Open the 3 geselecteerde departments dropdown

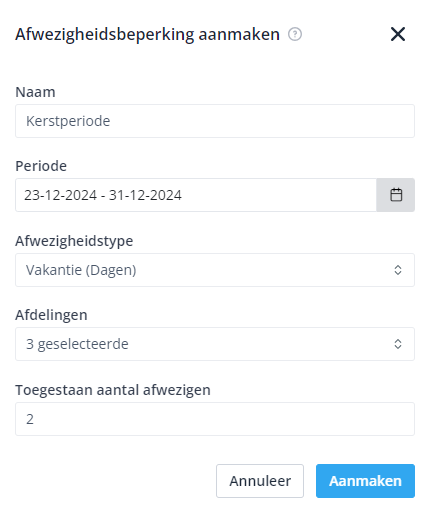tap(215, 344)
